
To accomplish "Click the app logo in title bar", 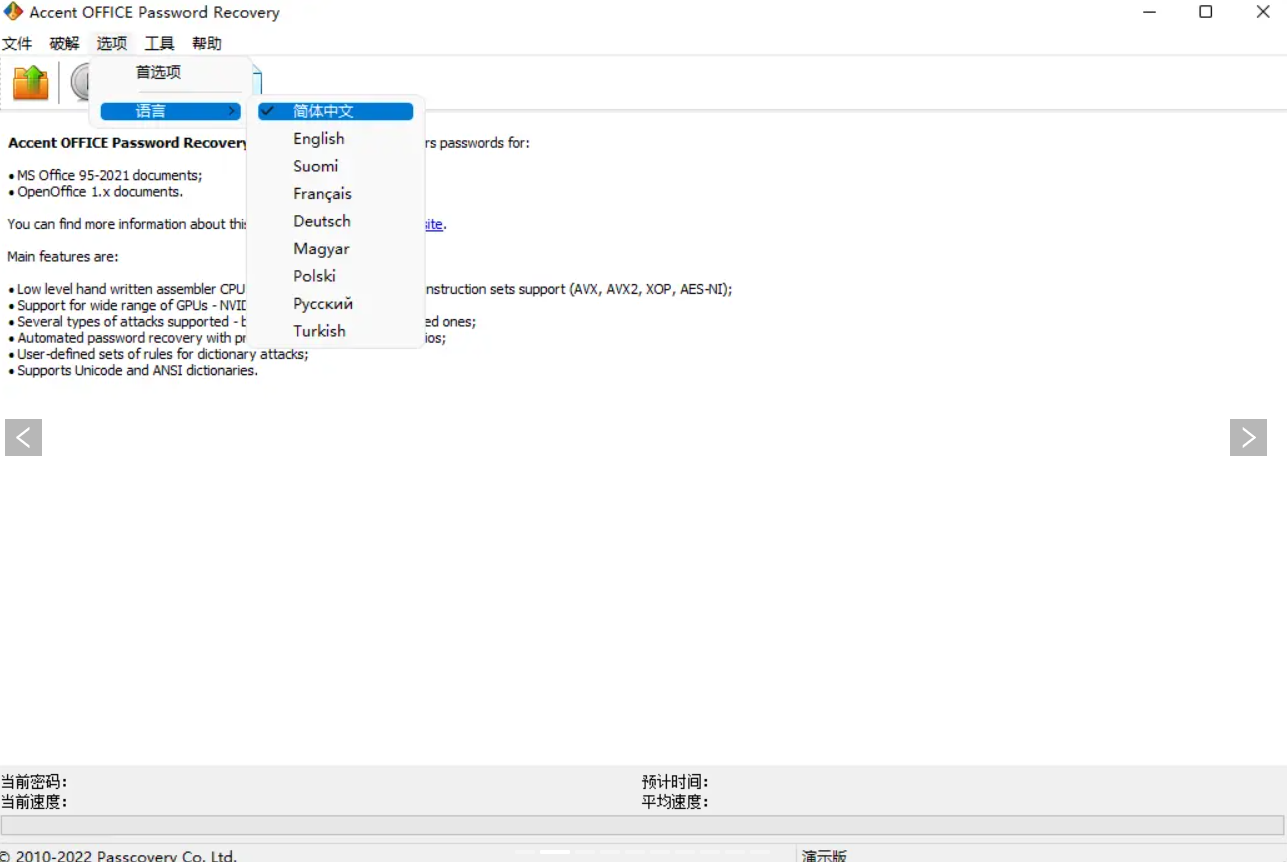I will coord(13,13).
